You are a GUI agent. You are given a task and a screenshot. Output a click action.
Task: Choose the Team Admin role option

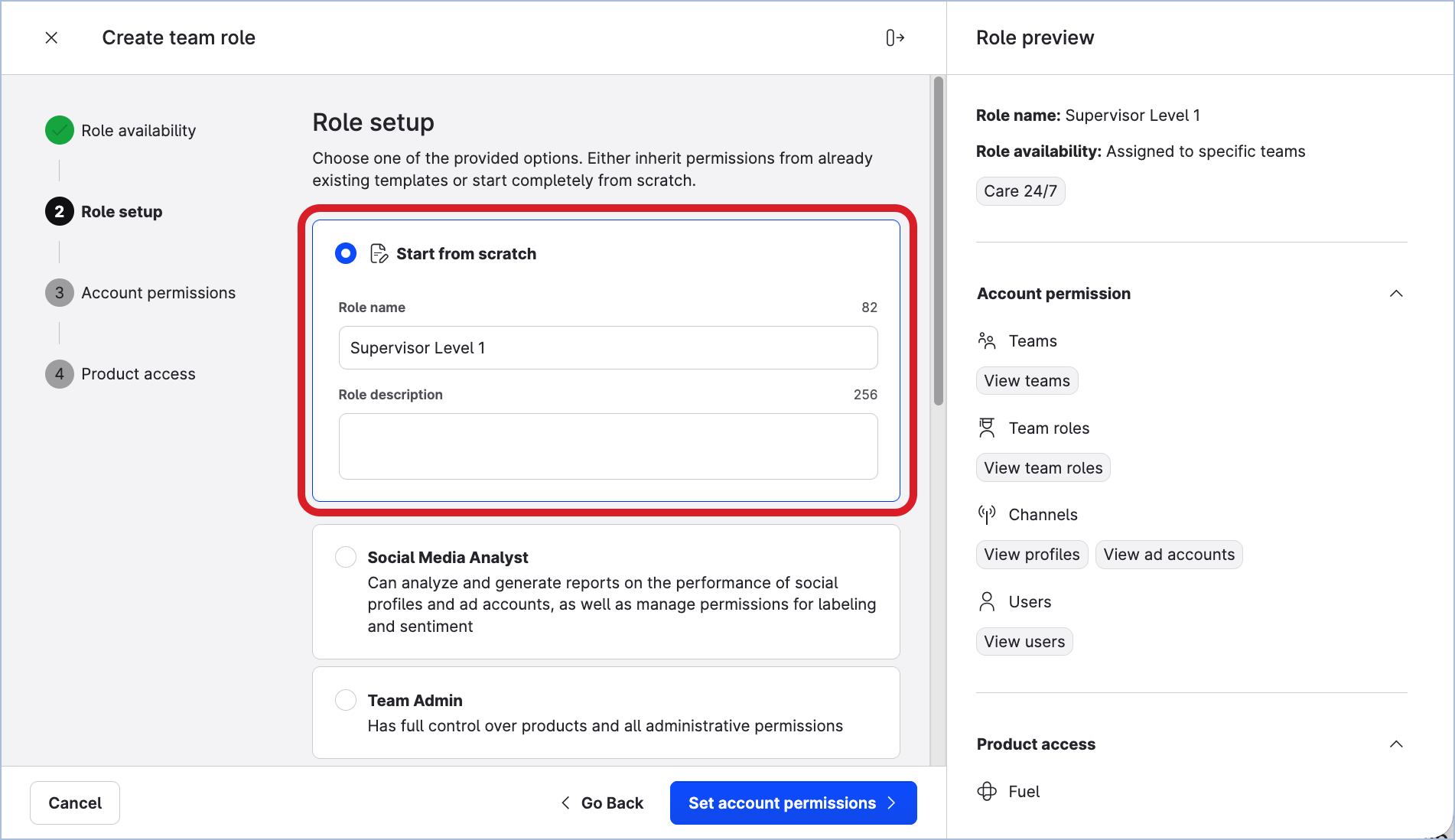pyautogui.click(x=346, y=700)
